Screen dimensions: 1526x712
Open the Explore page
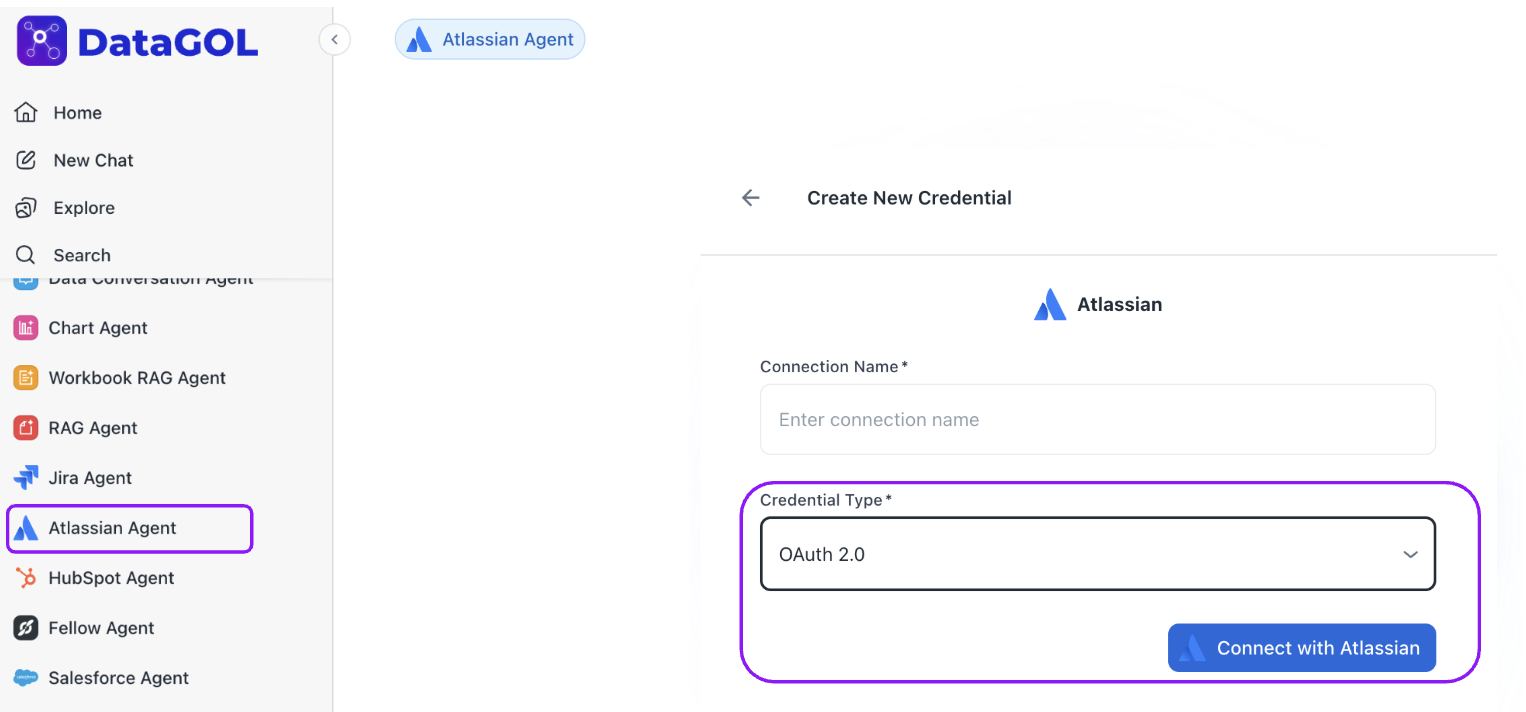tap(84, 208)
